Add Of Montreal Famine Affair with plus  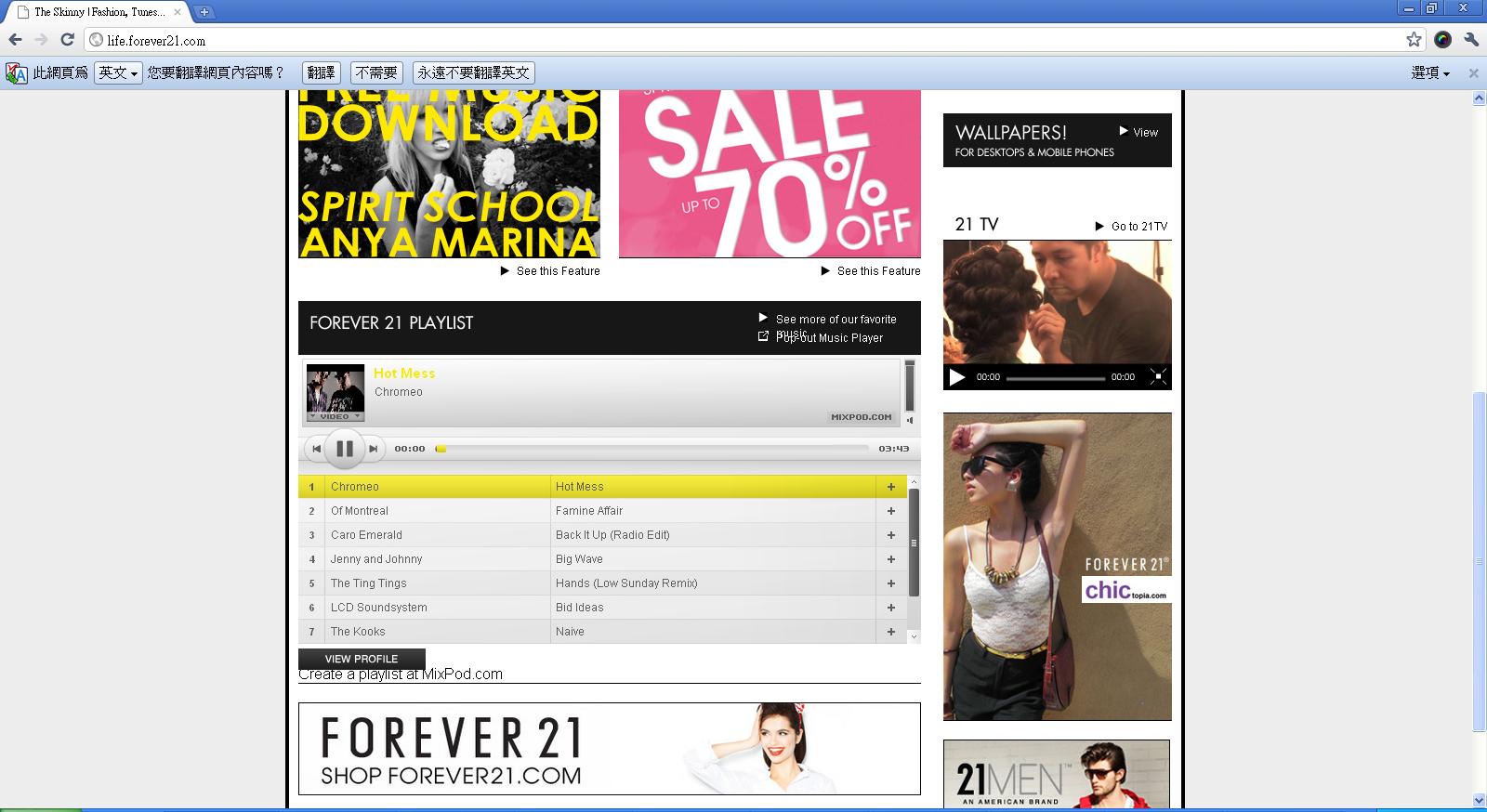[890, 511]
